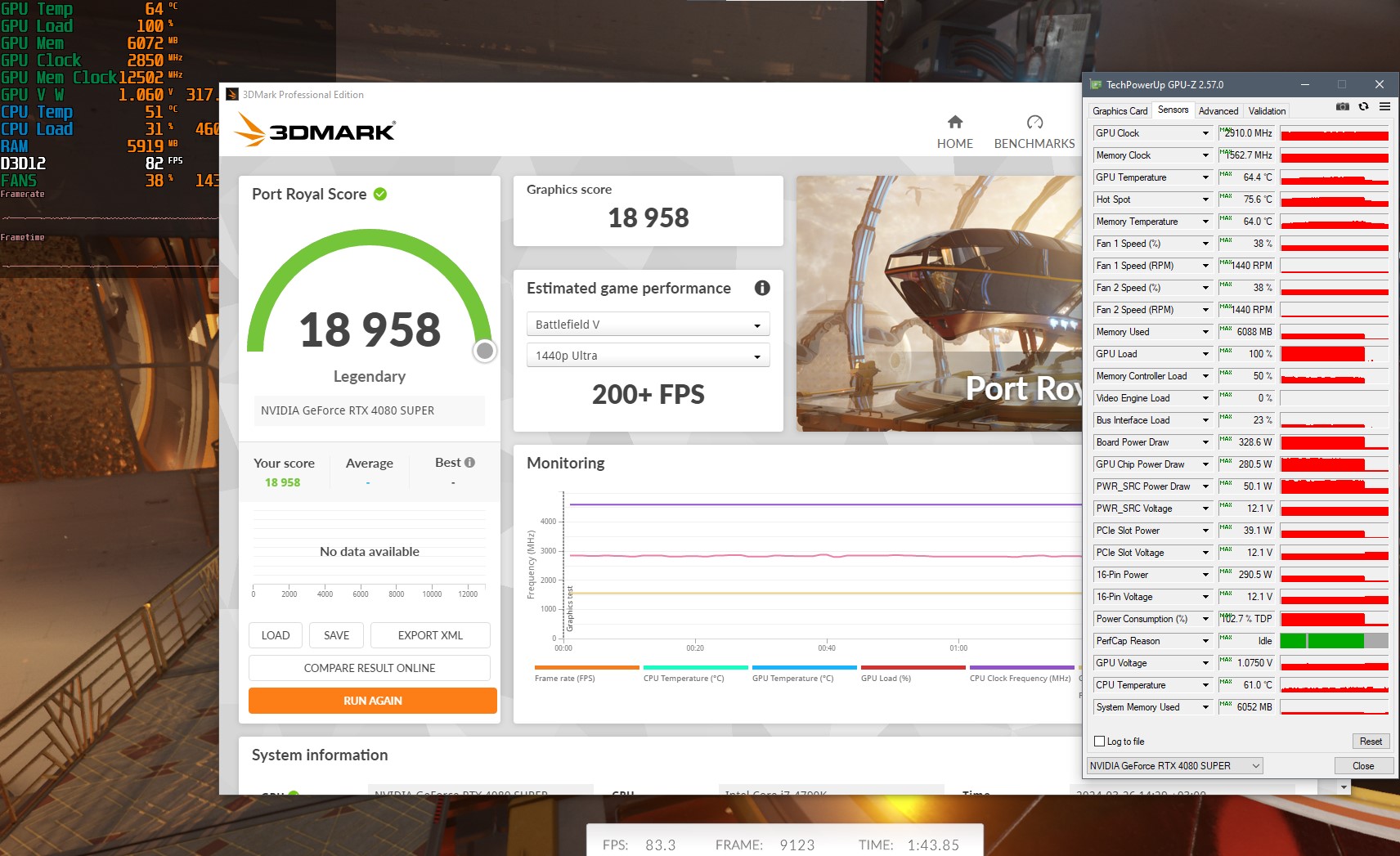The width and height of the screenshot is (1400, 856).
Task: Expand the Video Engine Load dropdown
Action: (1205, 398)
